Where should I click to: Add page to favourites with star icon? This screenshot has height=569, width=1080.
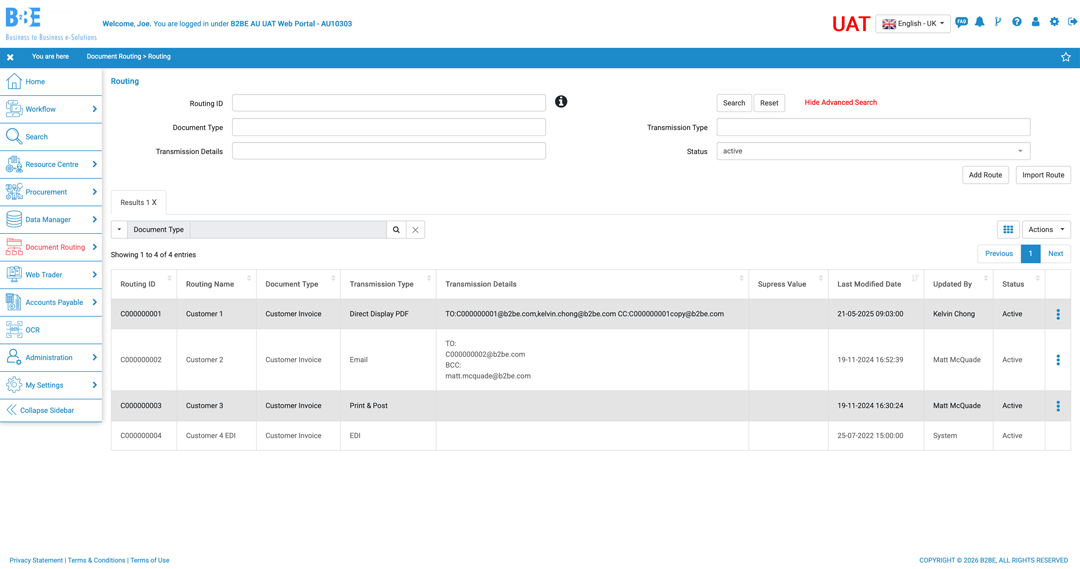coord(1065,57)
